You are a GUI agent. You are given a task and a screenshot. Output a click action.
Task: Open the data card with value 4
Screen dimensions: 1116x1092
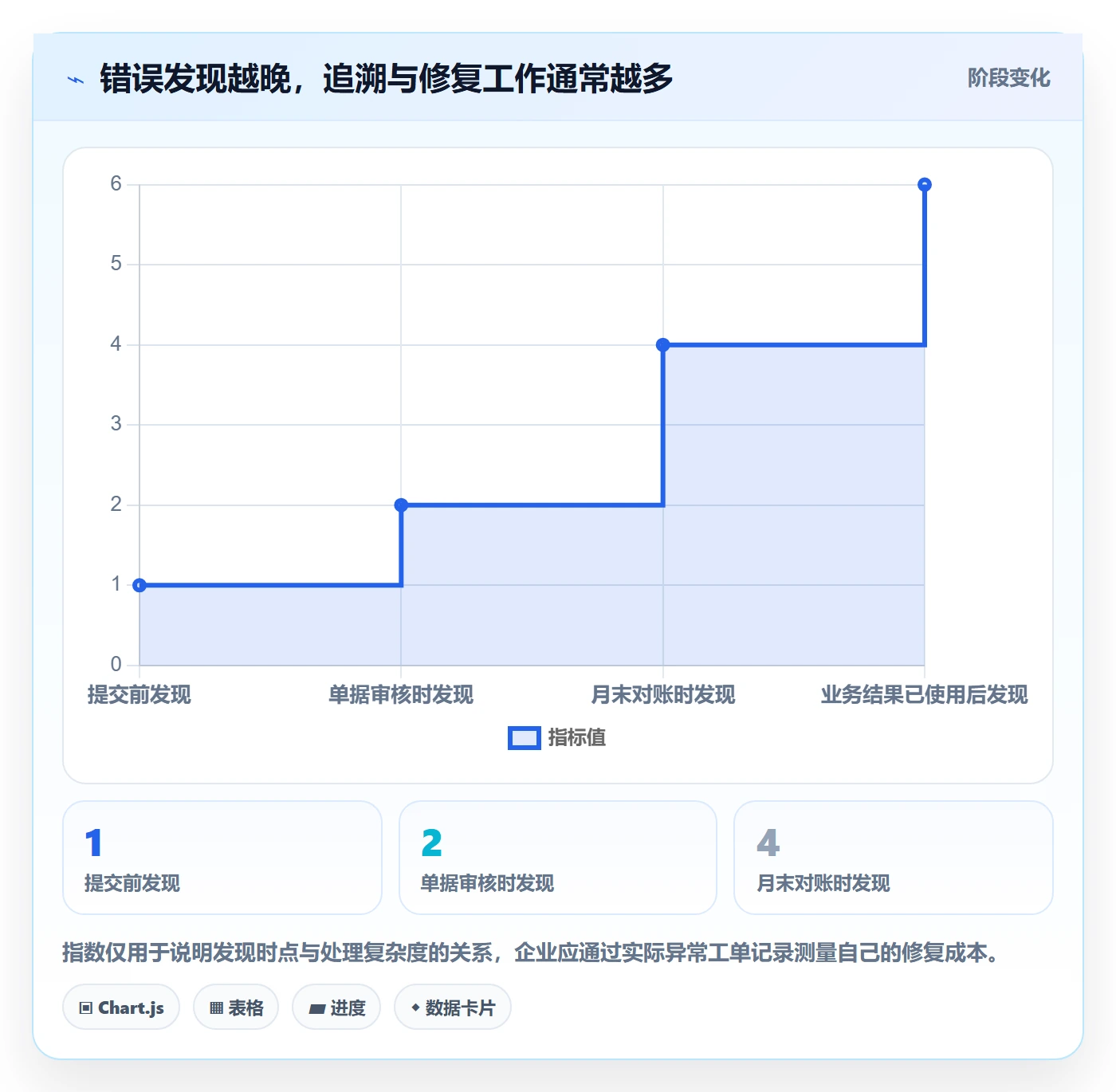tap(894, 858)
